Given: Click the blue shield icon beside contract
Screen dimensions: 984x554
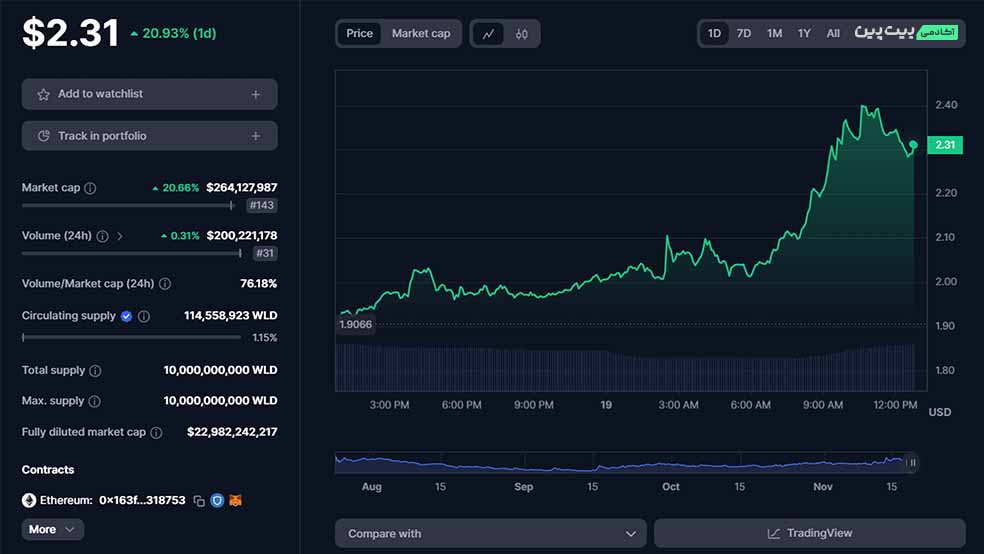Looking at the screenshot, I should tap(217, 500).
